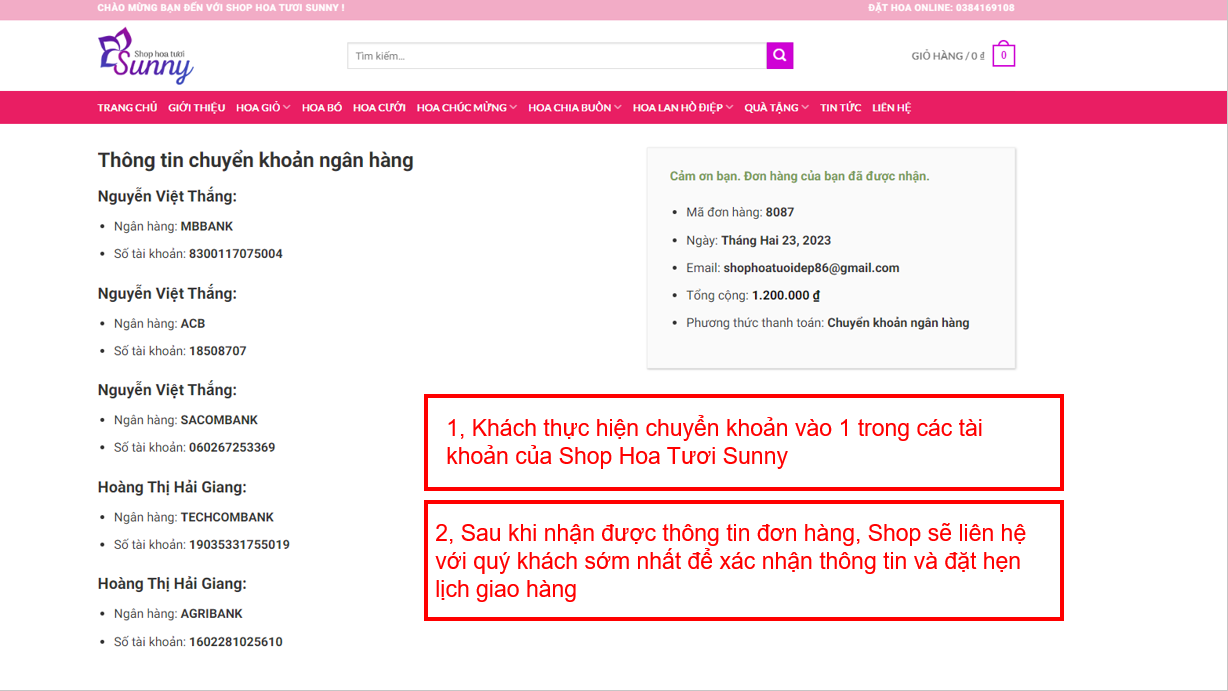The image size is (1228, 691).
Task: Select the ACB bank name
Action: [193, 323]
